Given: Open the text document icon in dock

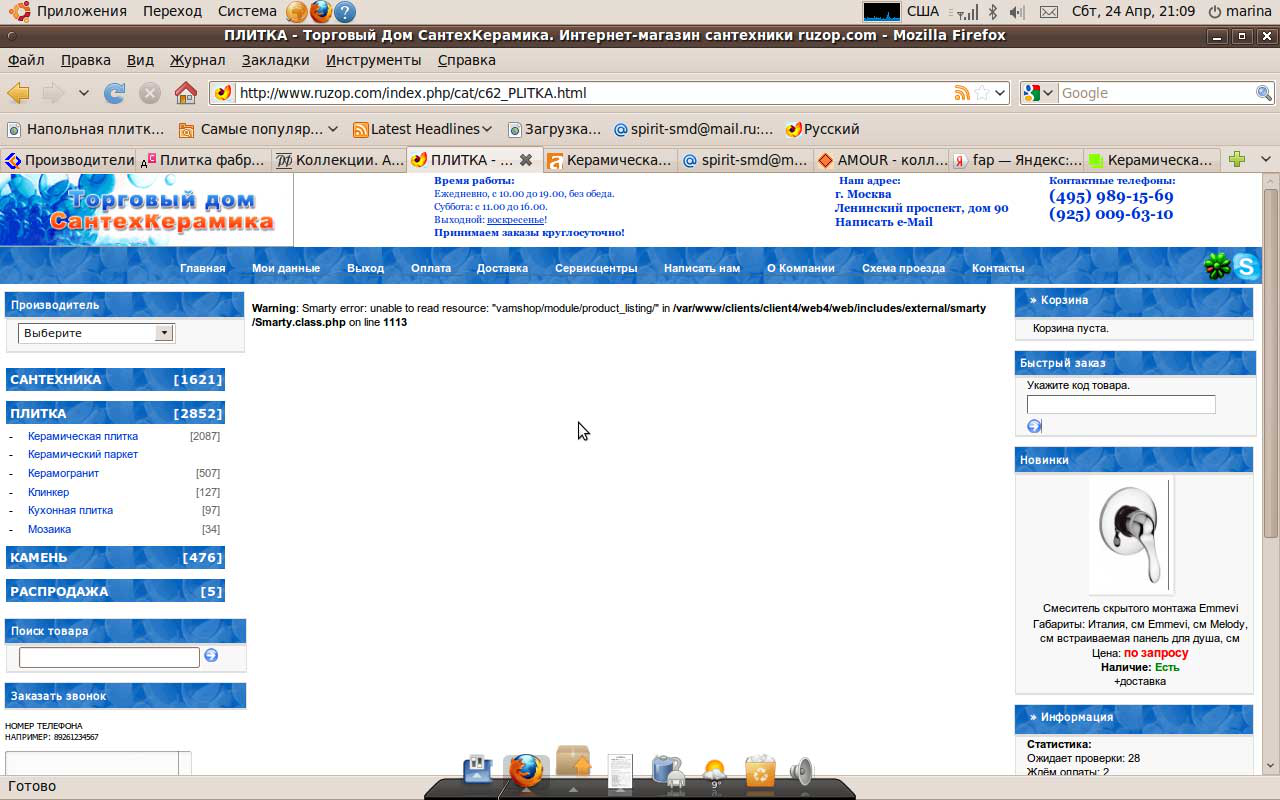Looking at the screenshot, I should (620, 772).
